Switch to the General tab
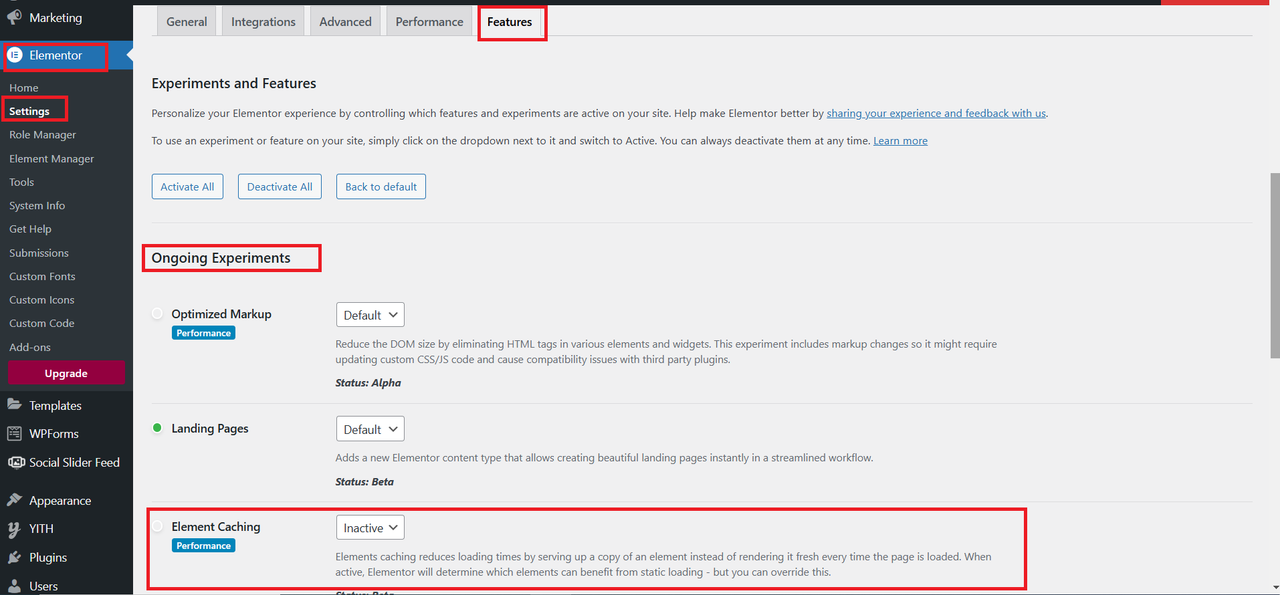 (x=187, y=21)
